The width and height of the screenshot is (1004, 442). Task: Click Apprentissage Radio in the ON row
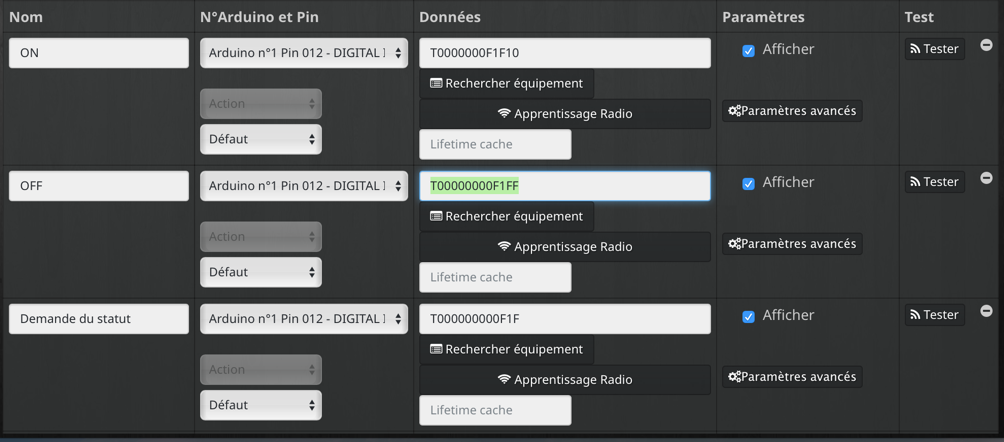pyautogui.click(x=565, y=114)
